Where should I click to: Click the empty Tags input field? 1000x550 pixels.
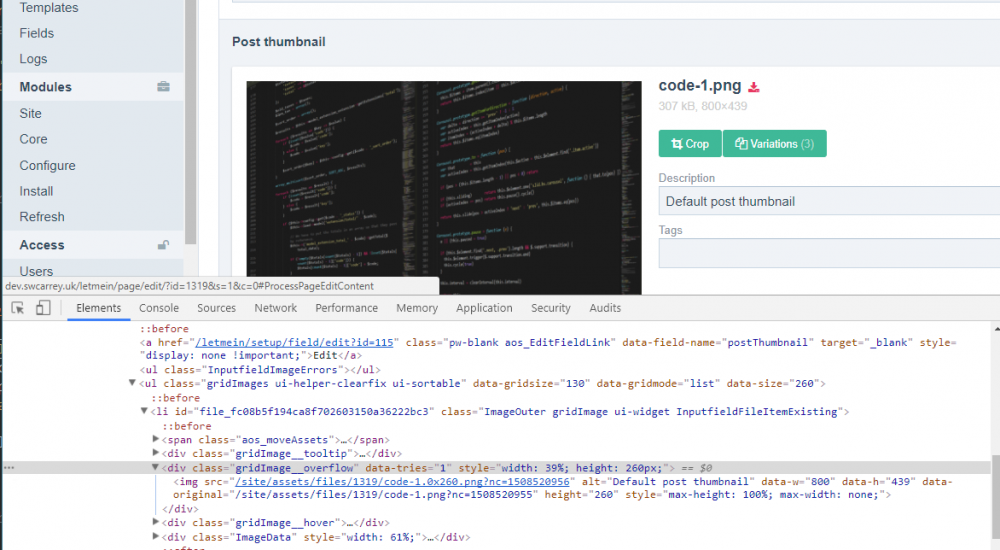(828, 253)
